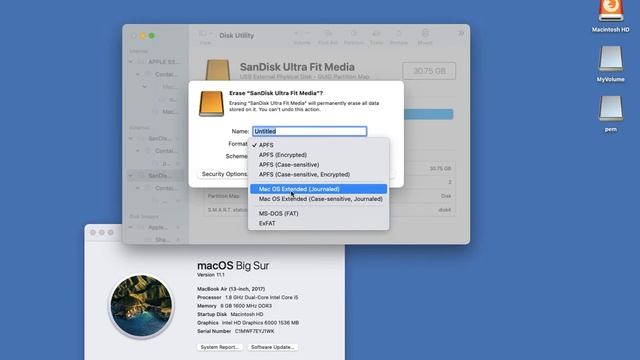The image size is (640, 360).
Task: Click the Erase toolbar icon
Action: coord(376,37)
